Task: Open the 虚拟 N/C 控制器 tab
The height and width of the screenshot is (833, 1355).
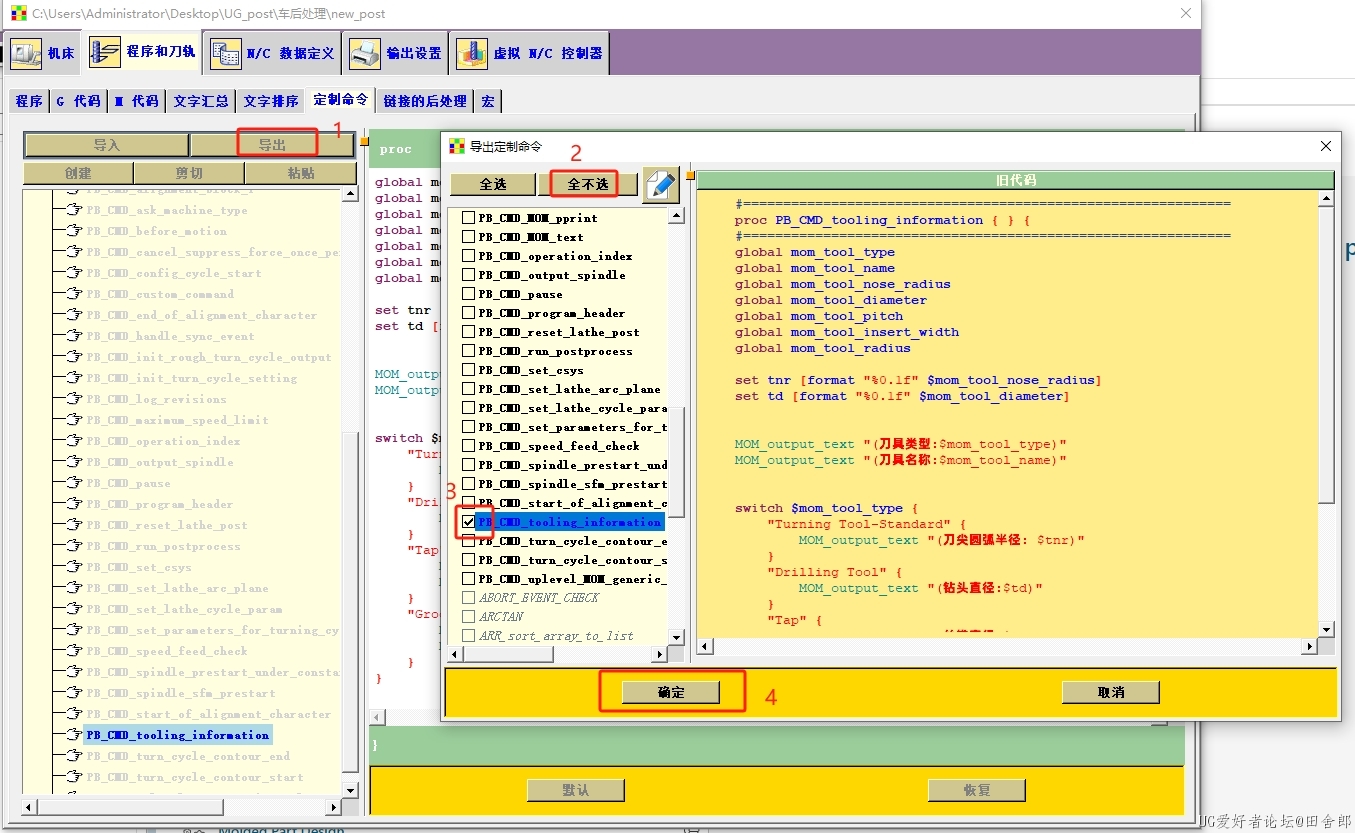Action: (x=529, y=53)
